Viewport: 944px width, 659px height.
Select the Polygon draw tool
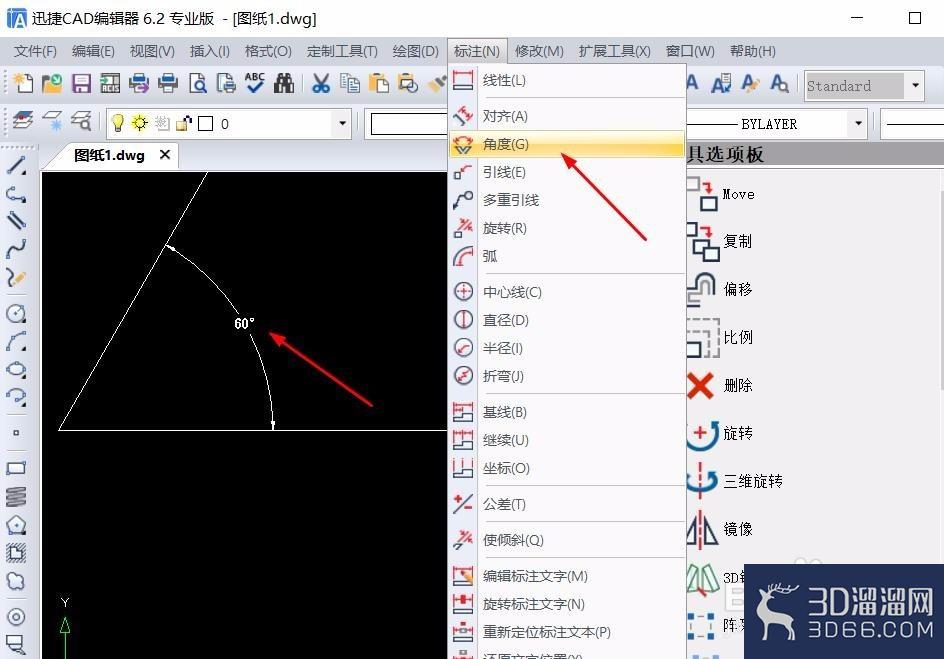click(16, 525)
